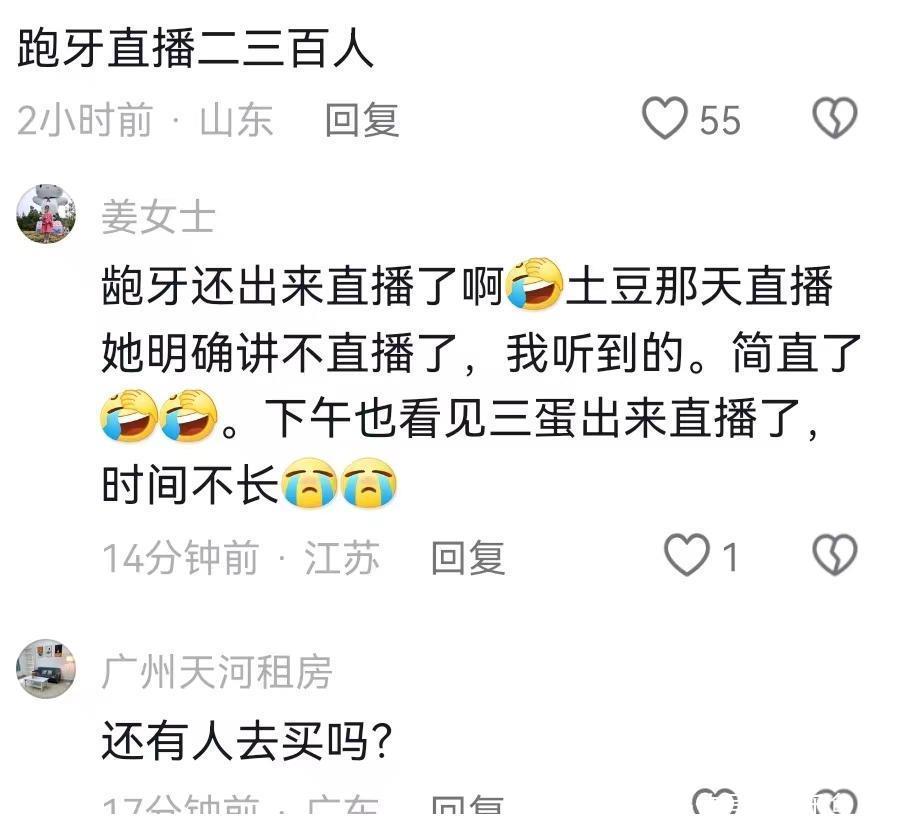Open 广州天河租房 avatar picture
The image size is (915, 824).
[46, 669]
